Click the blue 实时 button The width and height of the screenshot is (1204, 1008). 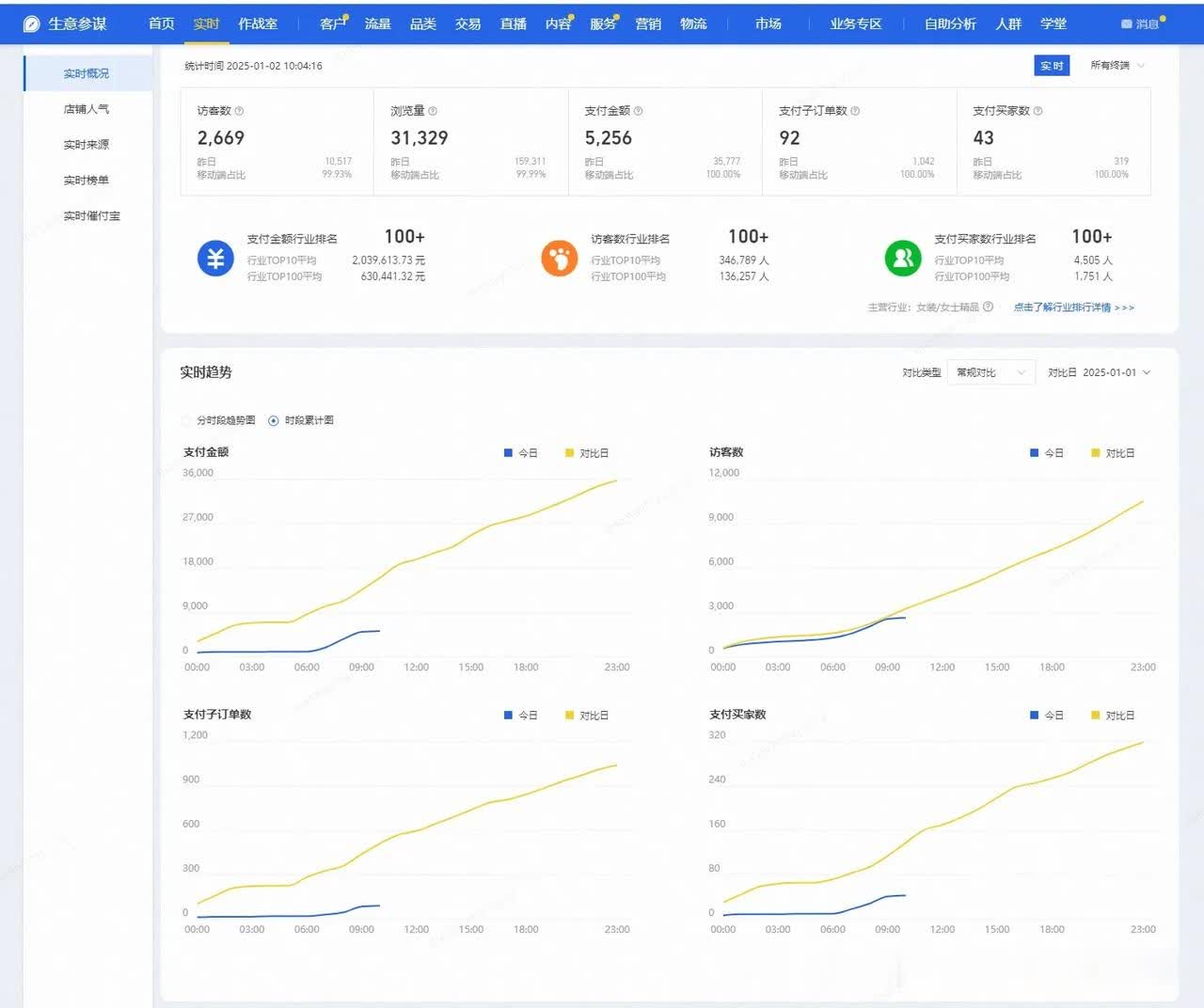(x=1052, y=66)
